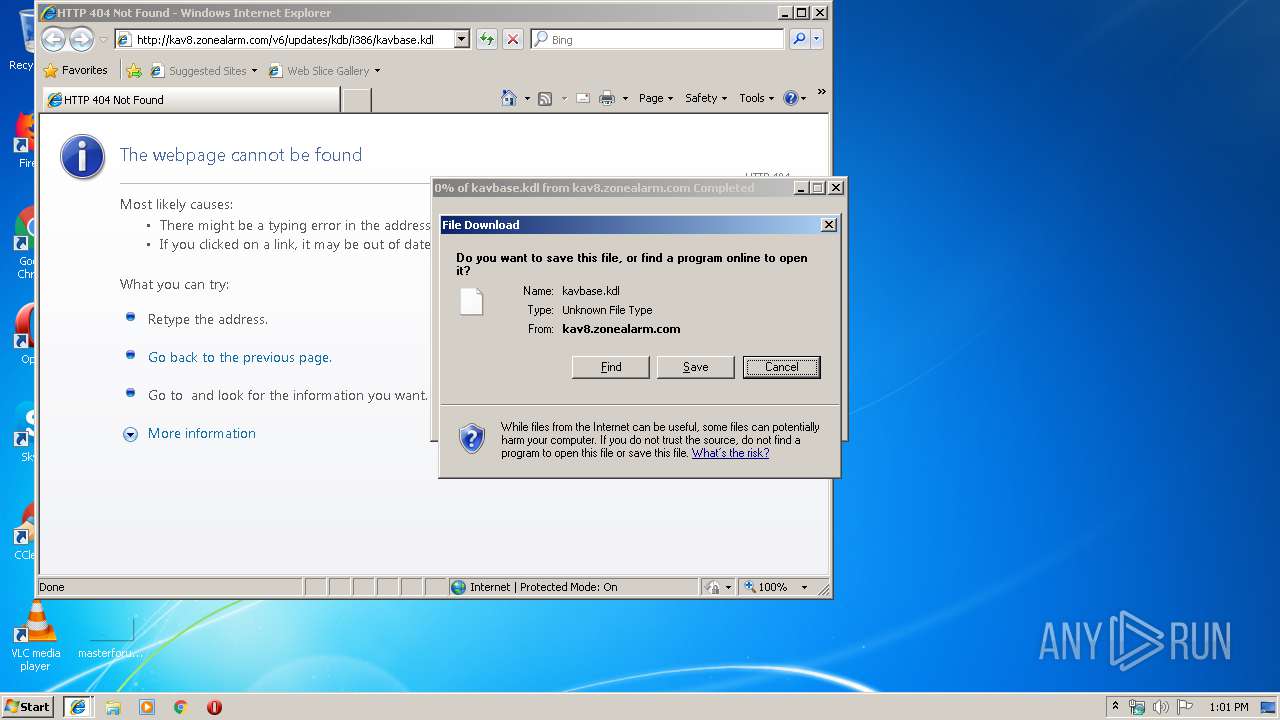The image size is (1280, 720).
Task: Click the volume speaker tray icon
Action: pos(1161,707)
